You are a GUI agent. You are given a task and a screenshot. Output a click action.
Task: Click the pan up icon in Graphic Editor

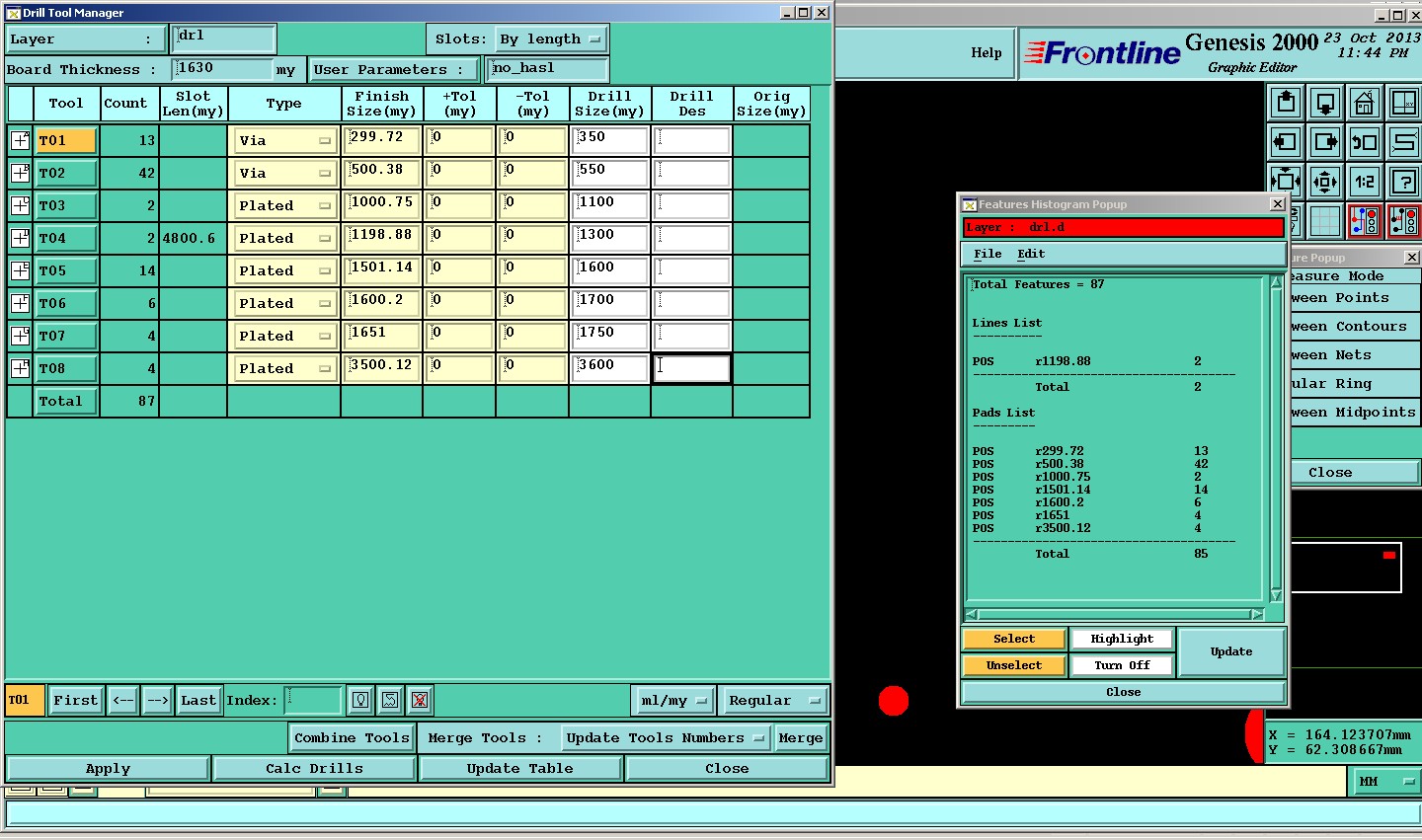coord(1286,103)
